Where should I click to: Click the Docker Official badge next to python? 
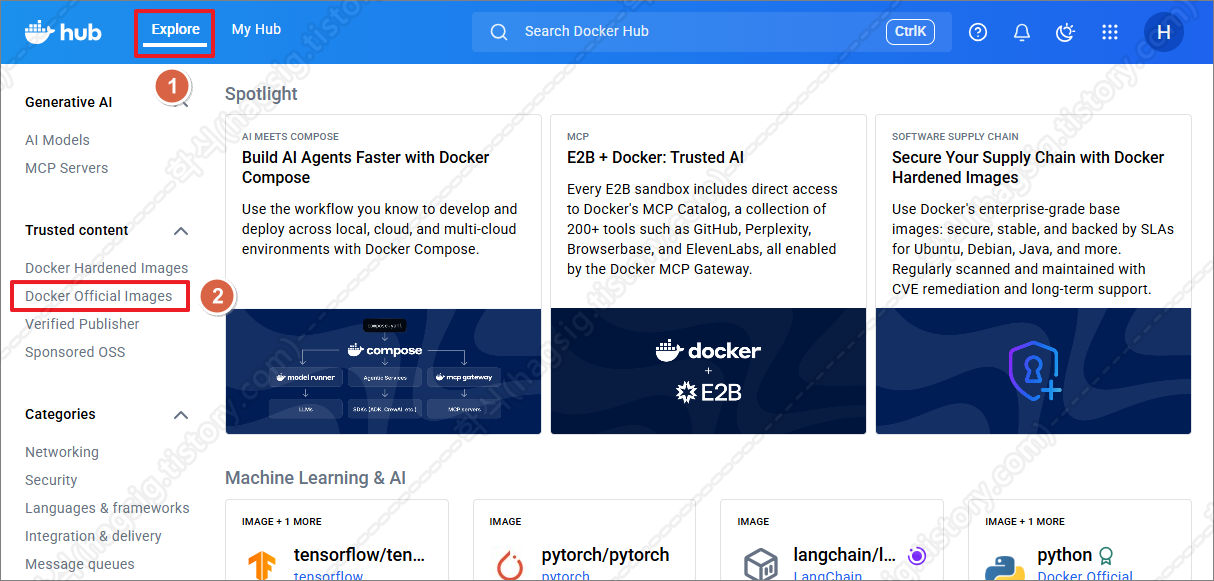click(1106, 555)
